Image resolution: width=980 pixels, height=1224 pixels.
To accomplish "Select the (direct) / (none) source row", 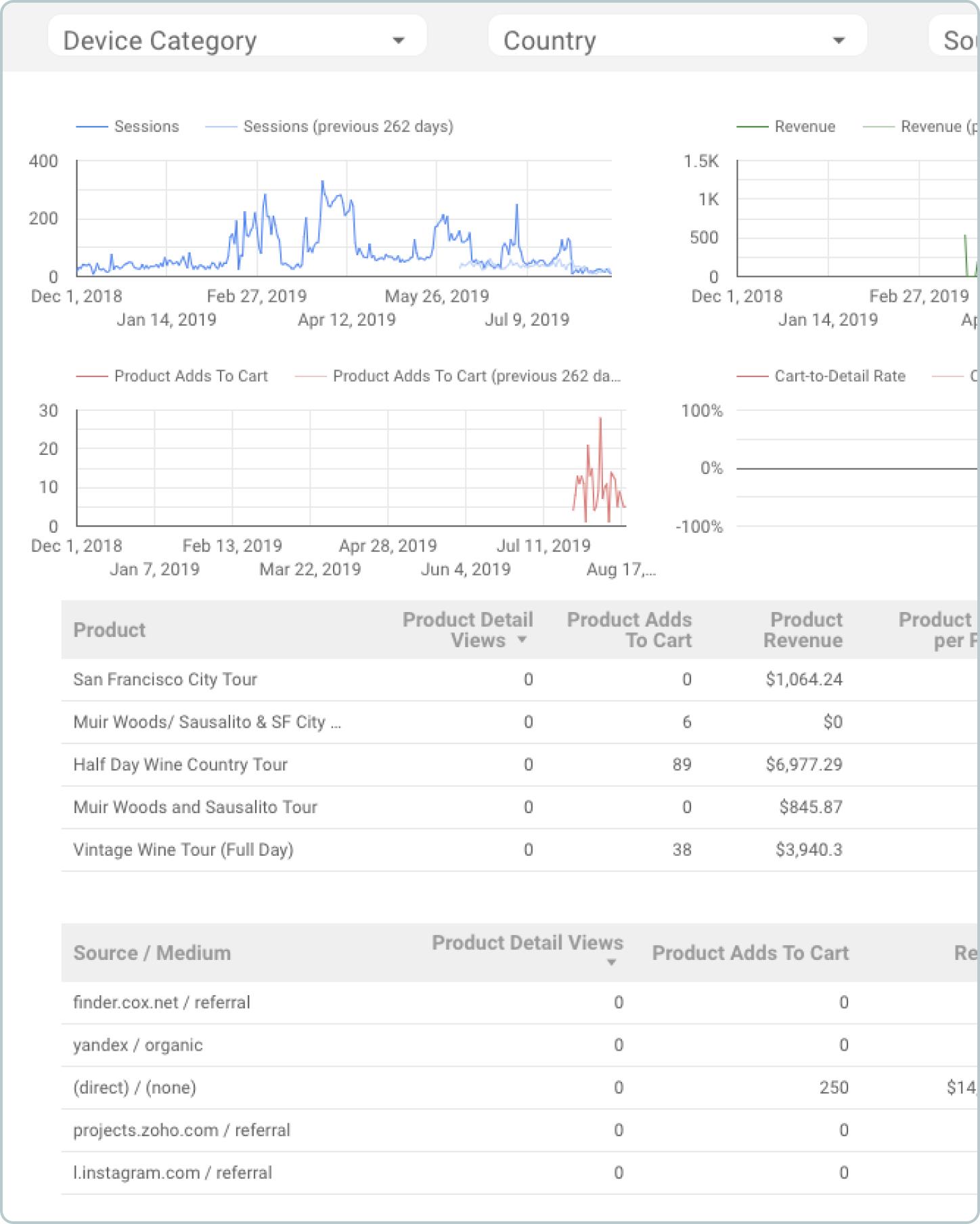I will pos(135,1088).
